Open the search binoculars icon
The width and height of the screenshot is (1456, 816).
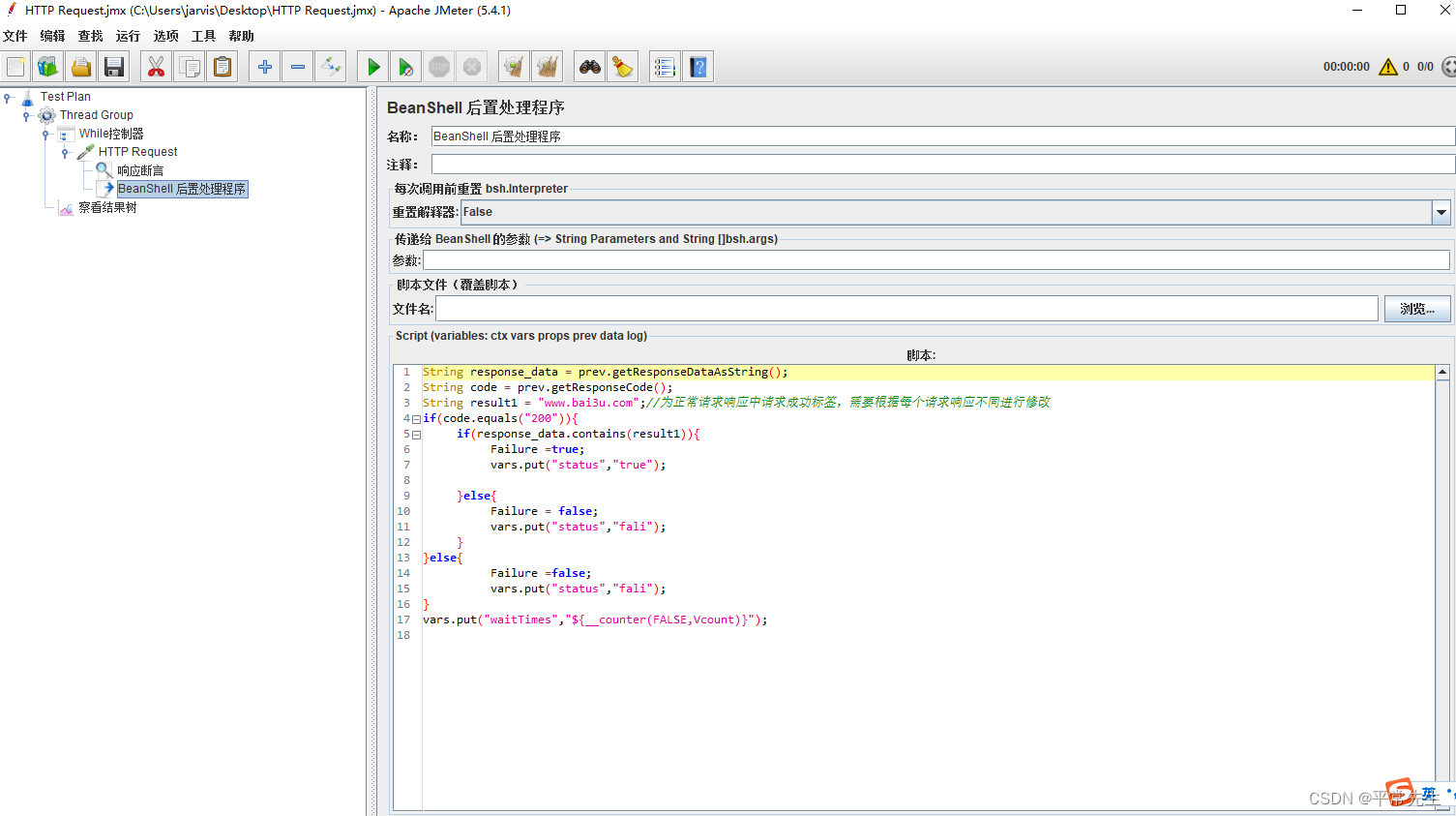590,66
